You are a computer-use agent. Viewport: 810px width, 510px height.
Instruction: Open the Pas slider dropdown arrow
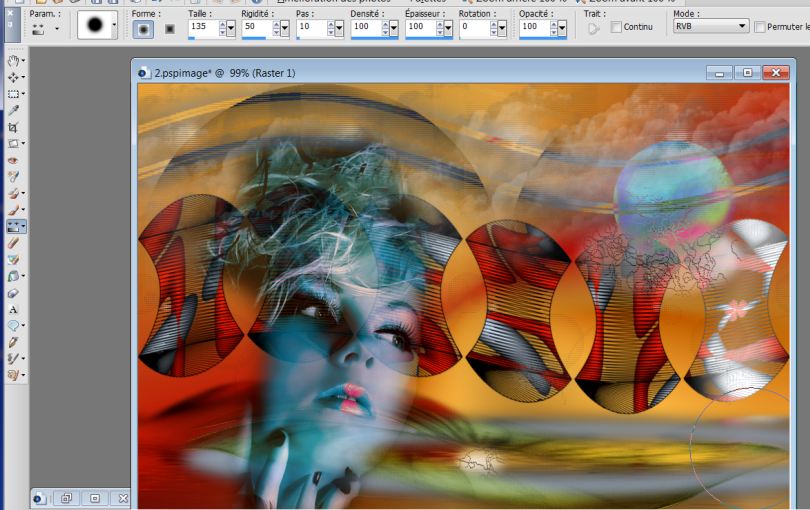click(339, 28)
